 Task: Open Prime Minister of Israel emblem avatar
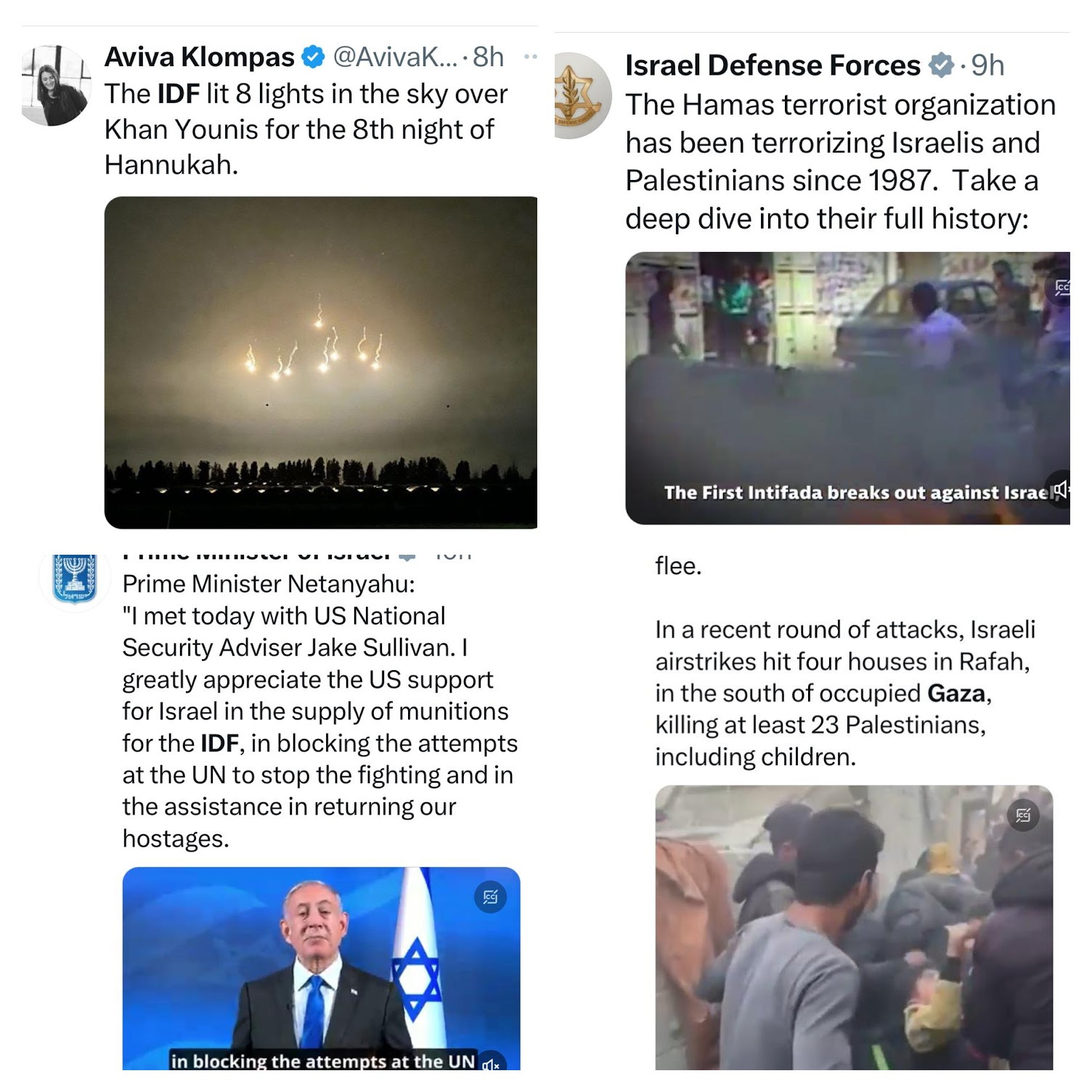tap(75, 577)
